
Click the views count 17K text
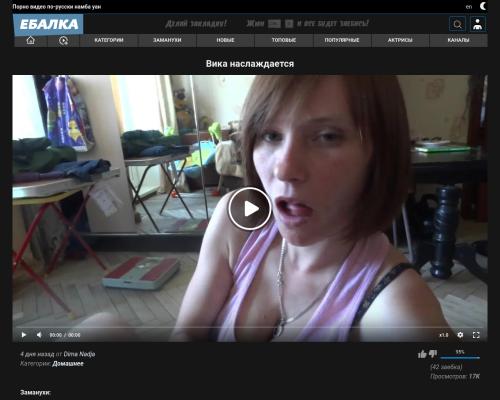[455, 376]
